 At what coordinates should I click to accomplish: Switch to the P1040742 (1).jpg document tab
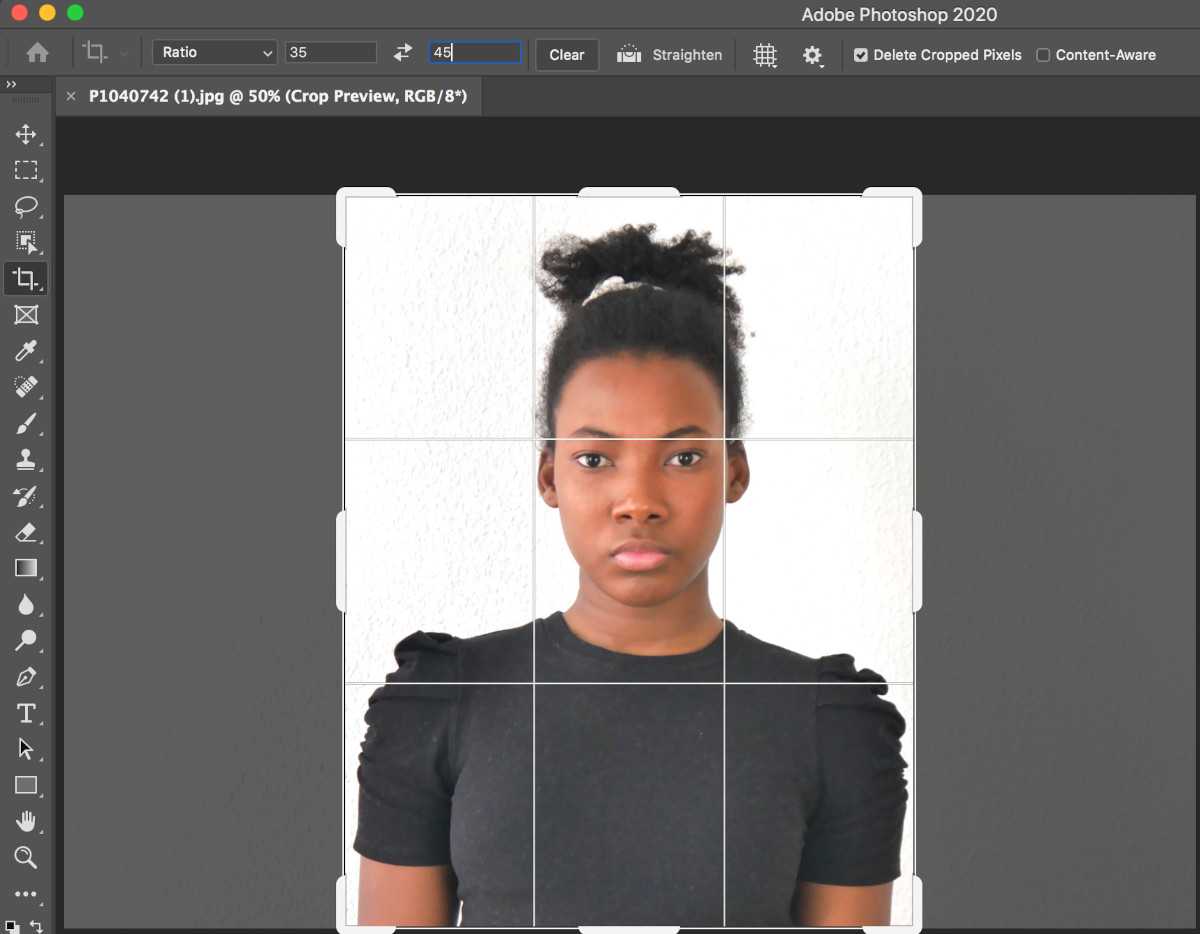[x=277, y=97]
